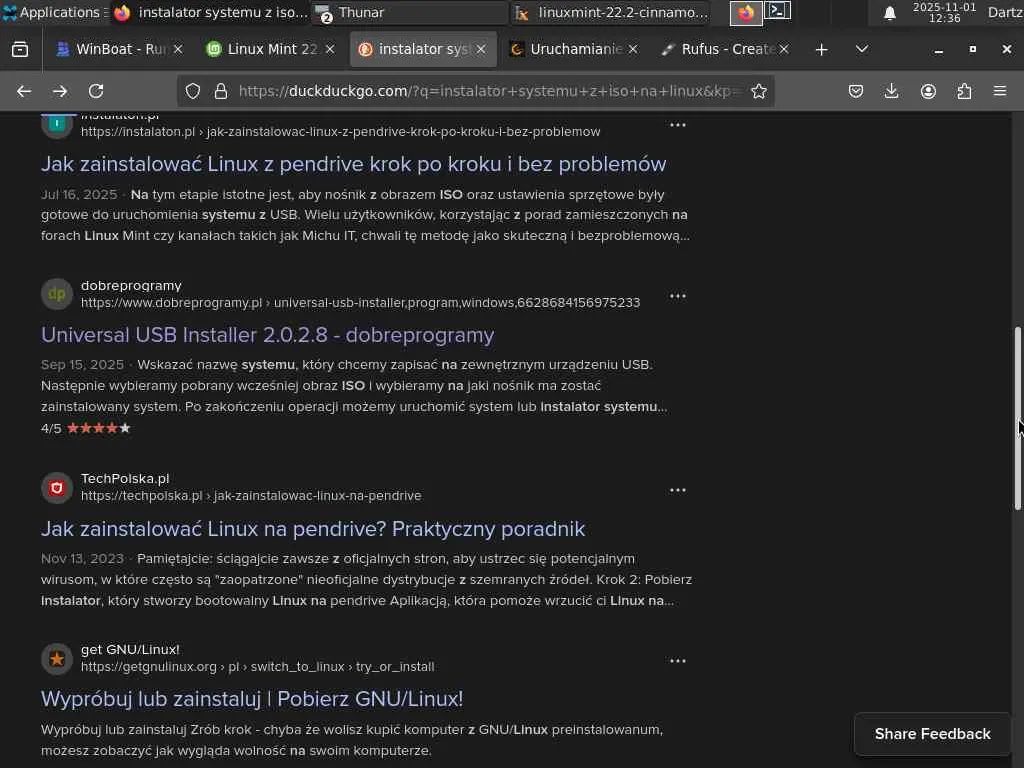Click the get GNU/Linux! star favicon
1024x768 pixels.
57,659
